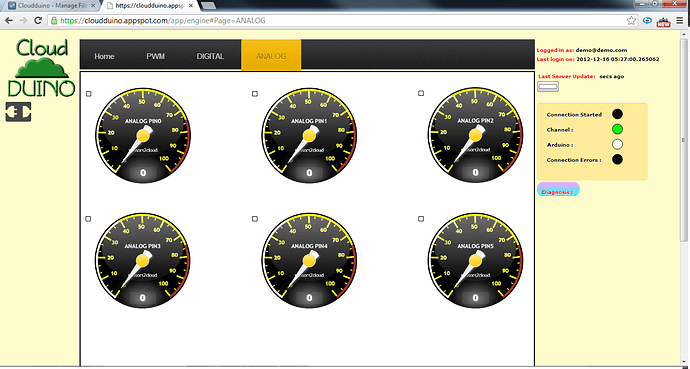Image resolution: width=690 pixels, height=369 pixels.
Task: Click the ANALOG PIN2 gauge dial
Action: tap(475, 135)
